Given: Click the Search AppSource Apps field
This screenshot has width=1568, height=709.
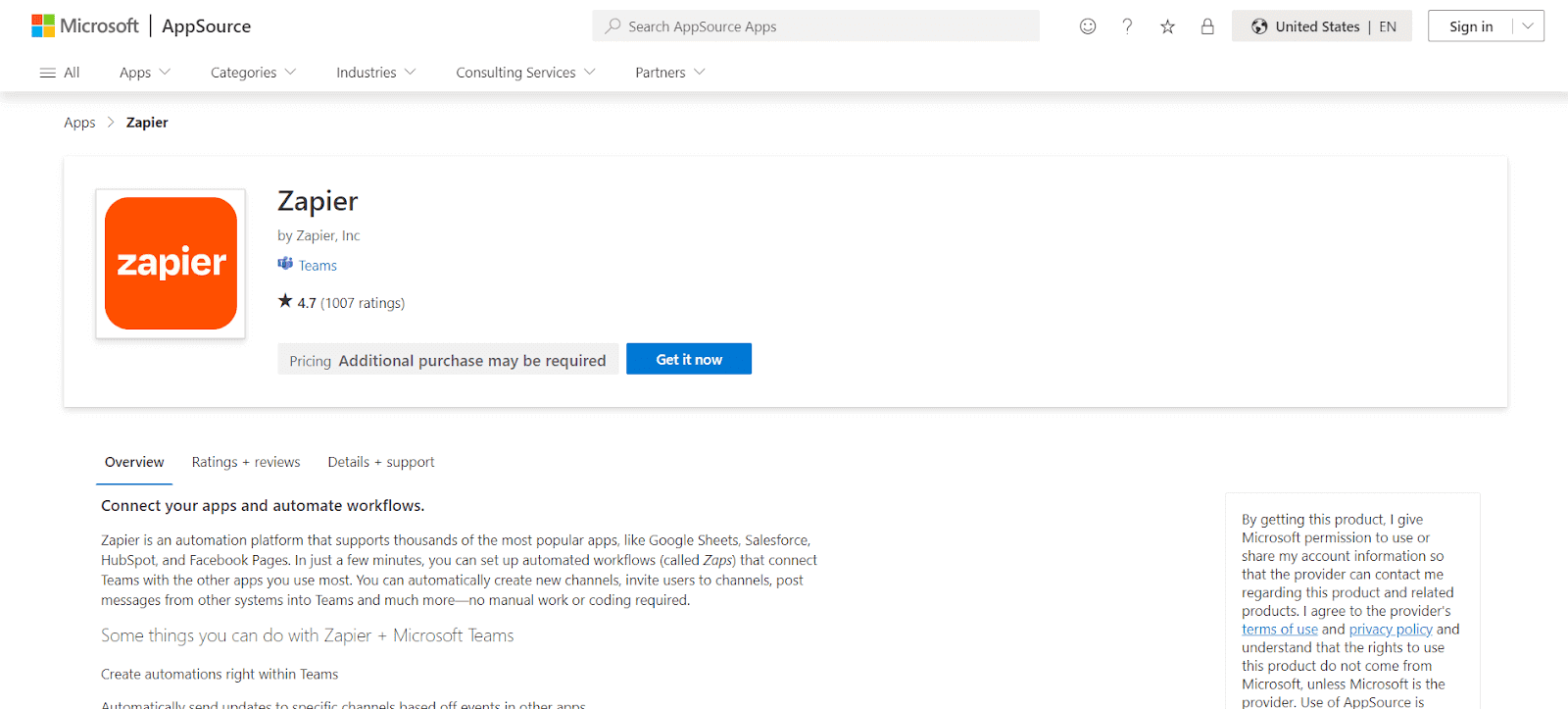Looking at the screenshot, I should [x=823, y=26].
